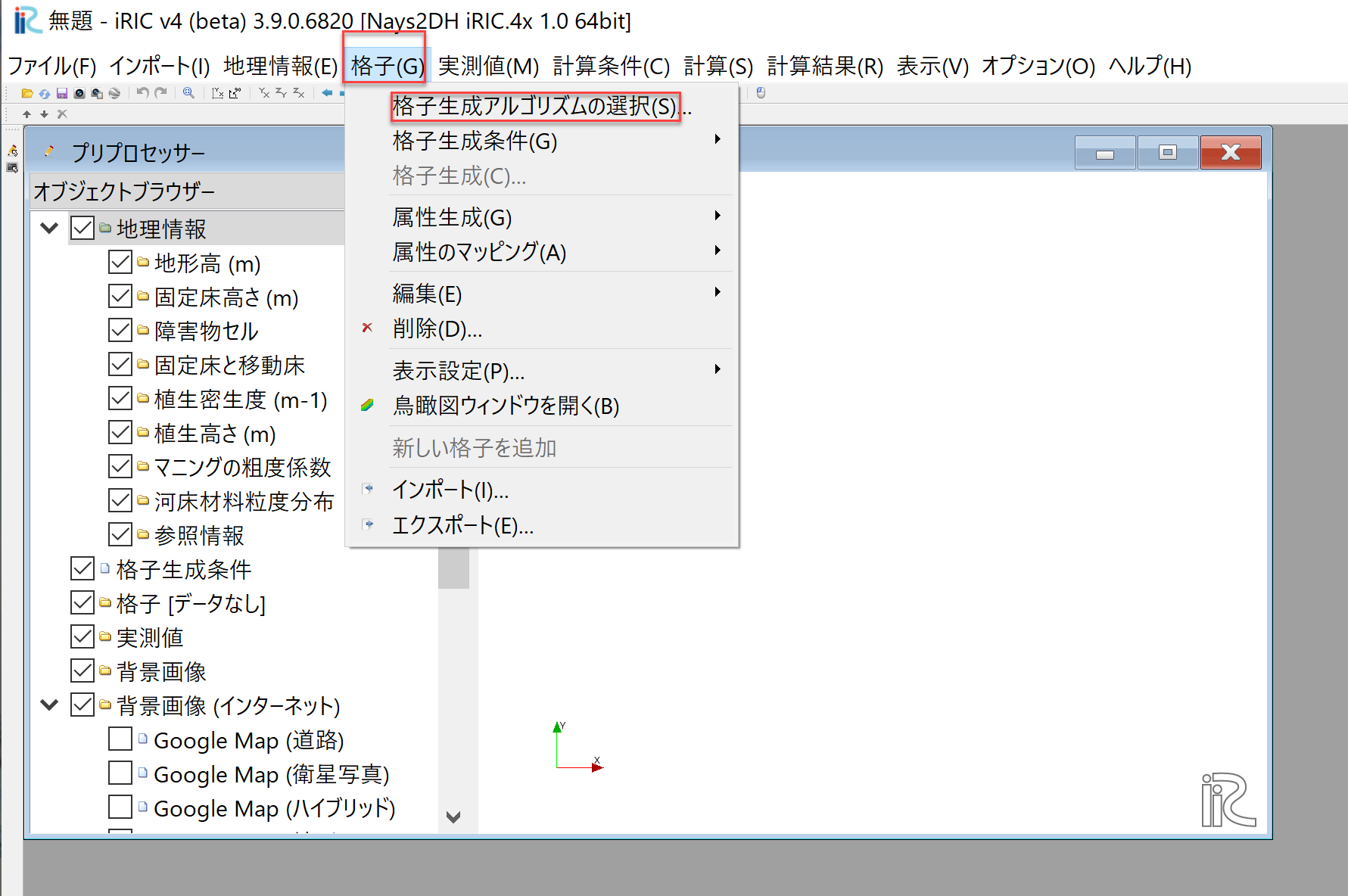Open the 計算条件(C) menu
Screen dimensions: 1348x896
[x=612, y=67]
